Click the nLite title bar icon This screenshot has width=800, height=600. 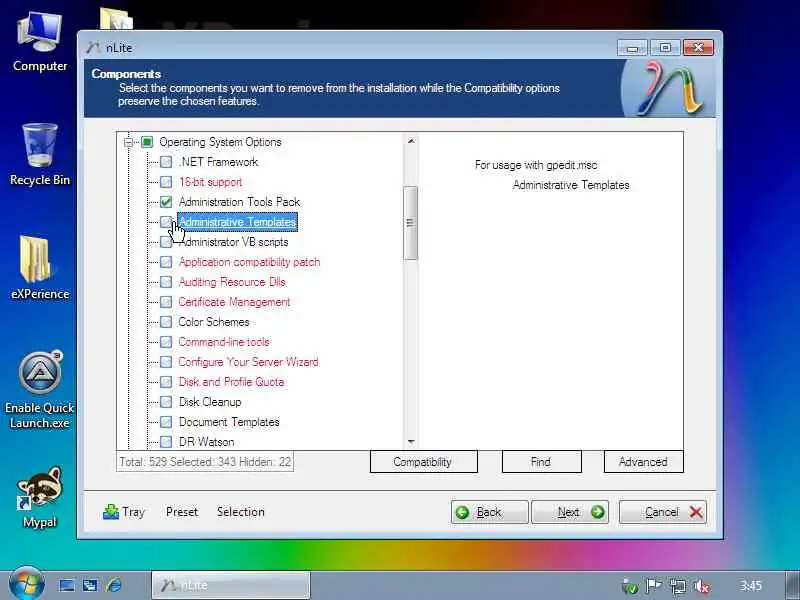tap(93, 47)
